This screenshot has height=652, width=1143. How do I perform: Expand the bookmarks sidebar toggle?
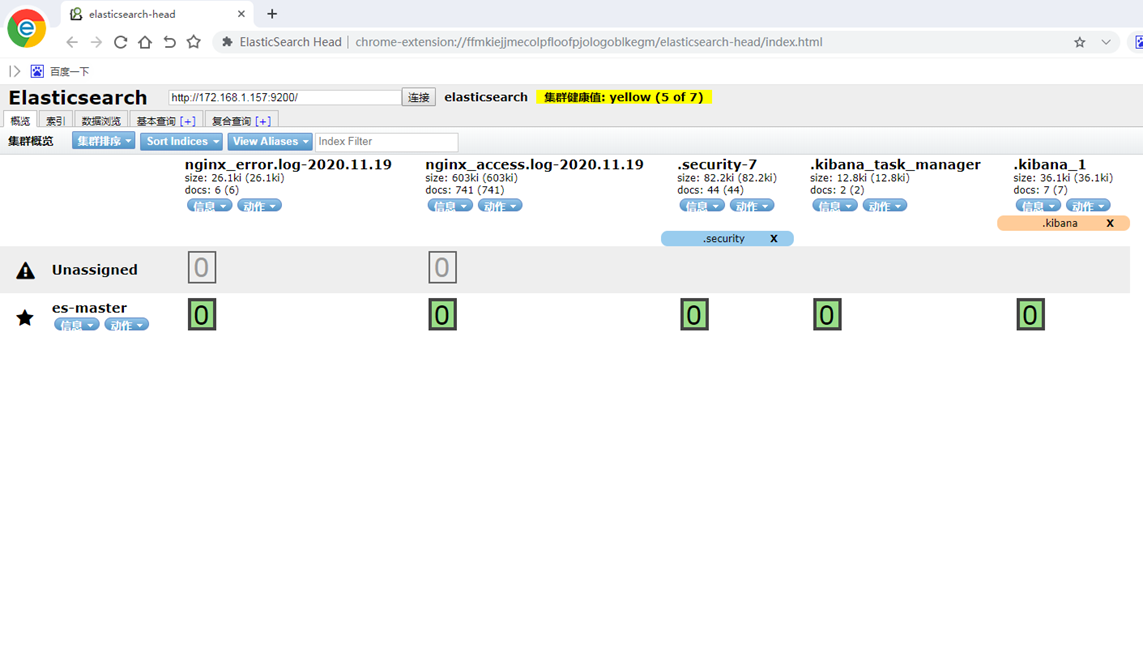[x=14, y=71]
